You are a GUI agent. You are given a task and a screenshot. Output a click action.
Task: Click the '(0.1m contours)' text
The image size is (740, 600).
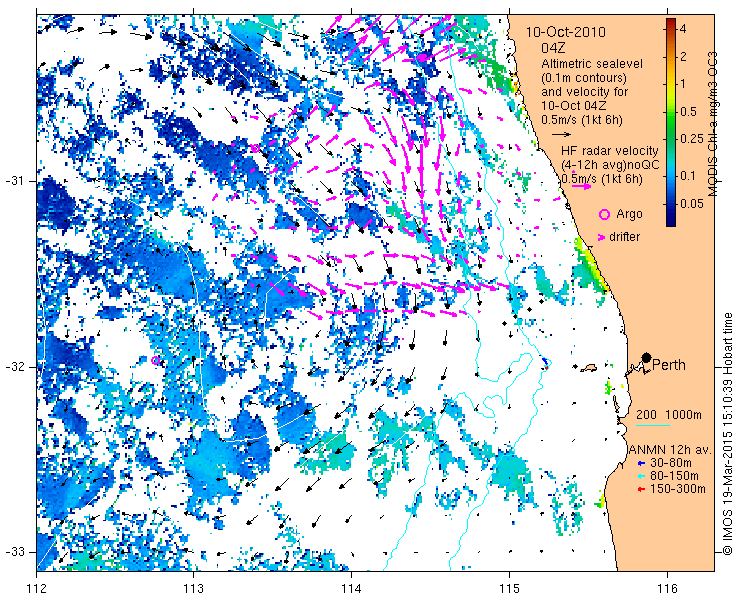click(x=584, y=77)
